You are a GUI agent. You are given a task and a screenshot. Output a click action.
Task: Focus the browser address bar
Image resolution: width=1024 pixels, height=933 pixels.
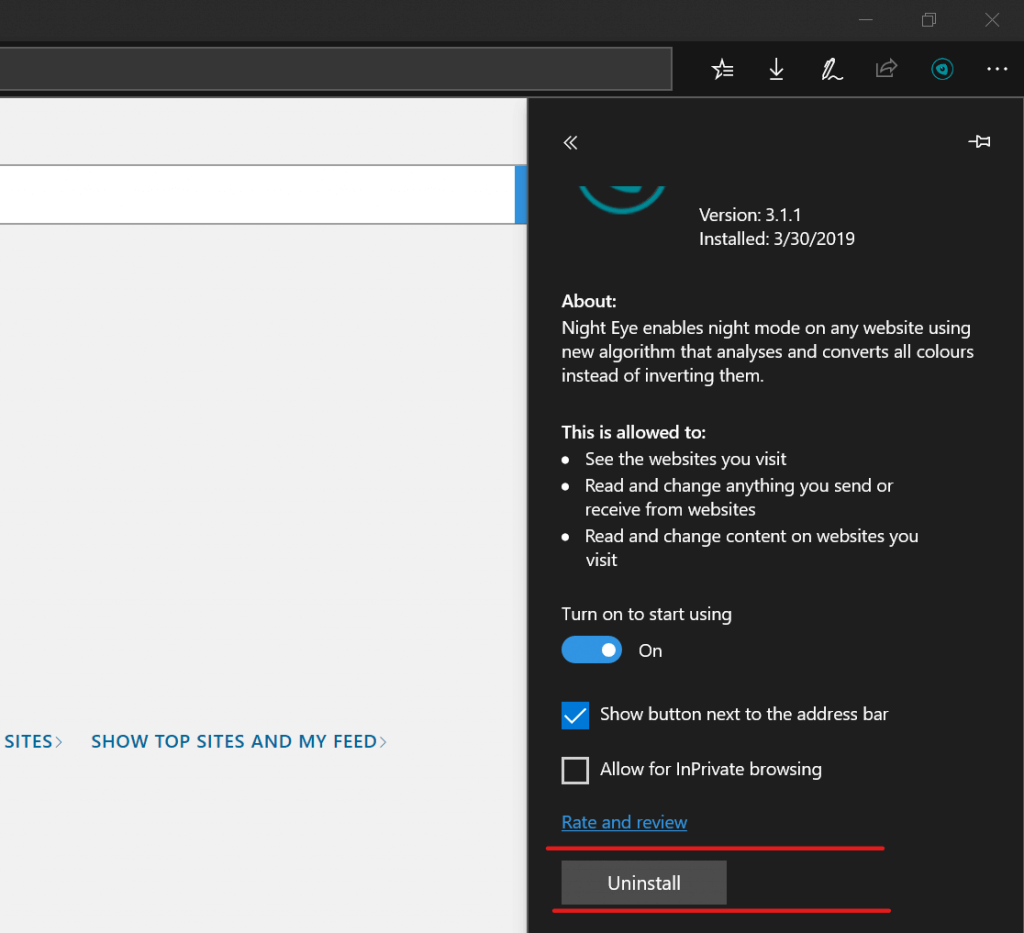point(336,69)
